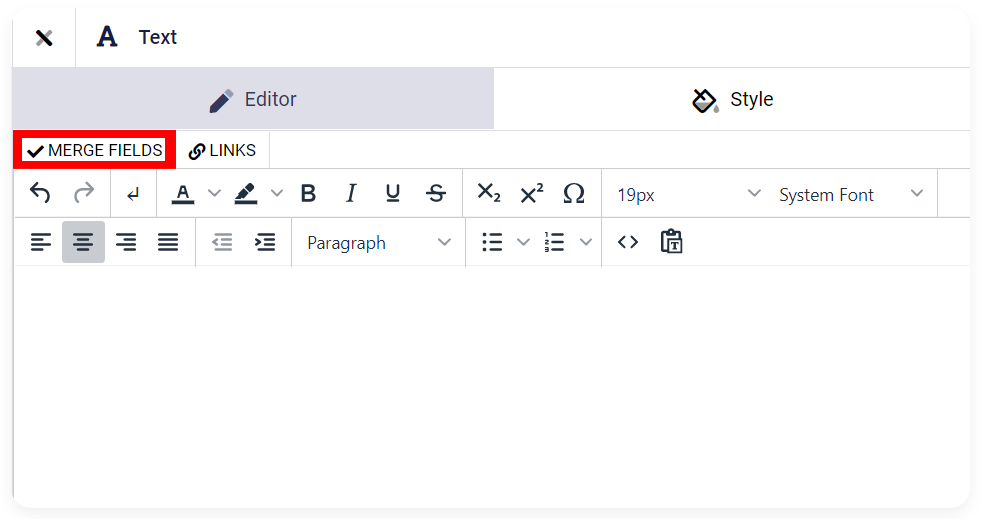Select the Editor tab
The height and width of the screenshot is (519, 984).
tap(253, 99)
